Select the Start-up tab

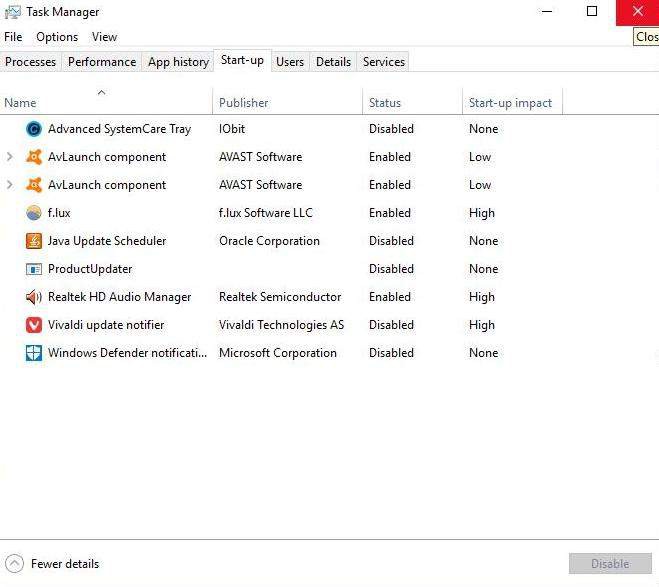pos(243,61)
